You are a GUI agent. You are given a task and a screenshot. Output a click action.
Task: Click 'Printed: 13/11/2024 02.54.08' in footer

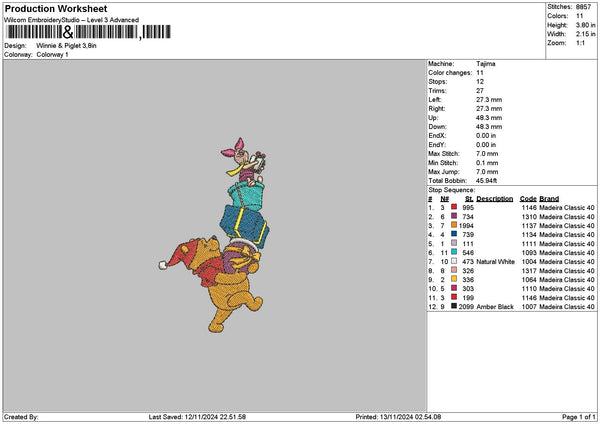point(398,417)
